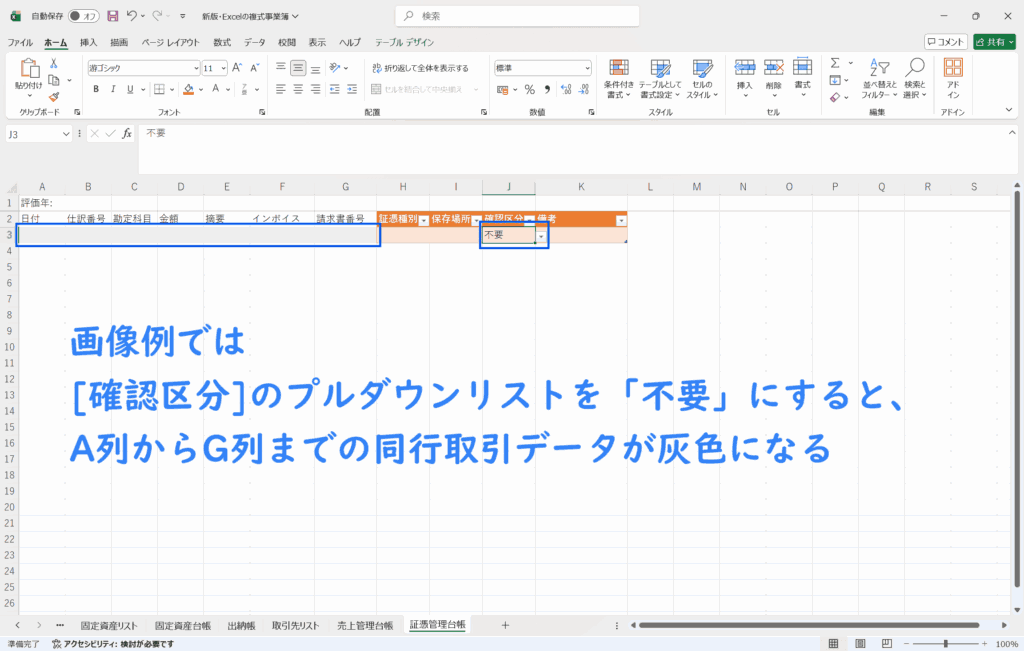The width and height of the screenshot is (1024, 651).
Task: Click the Cut scissors icon
Action: click(54, 64)
